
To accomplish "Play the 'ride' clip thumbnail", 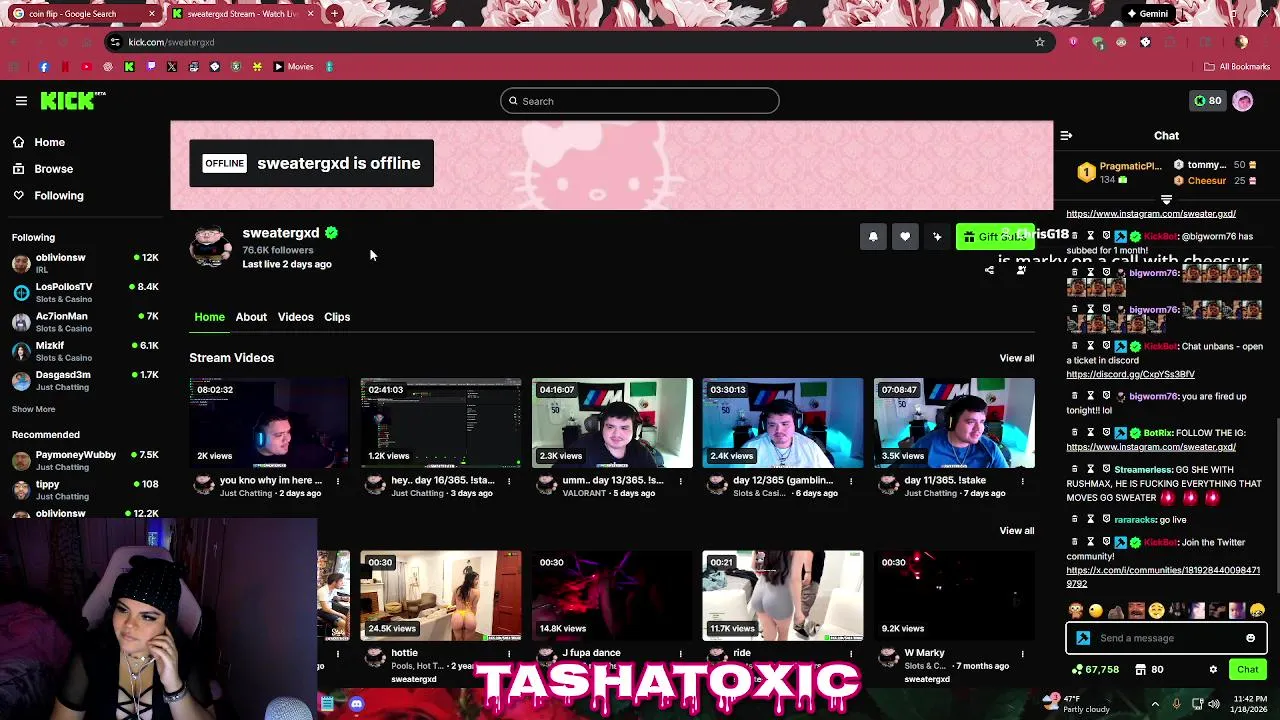I will 782,595.
